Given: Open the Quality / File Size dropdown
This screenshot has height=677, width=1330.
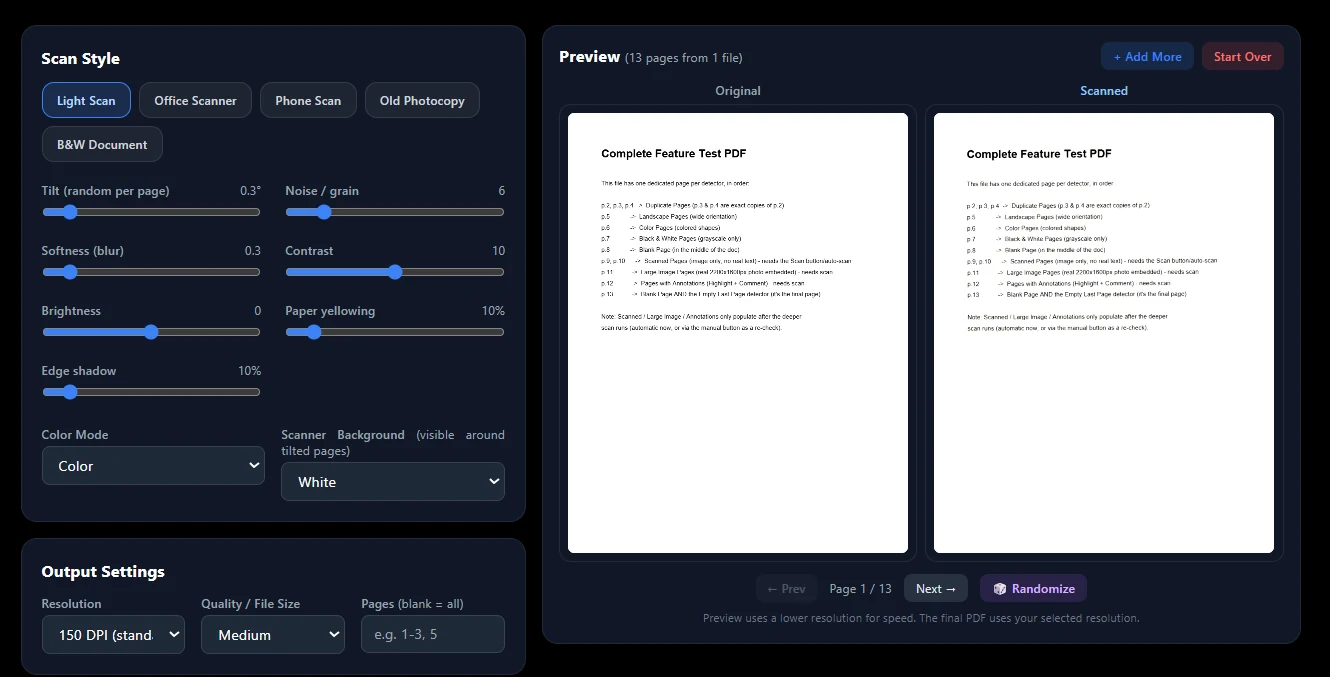Looking at the screenshot, I should tap(273, 635).
